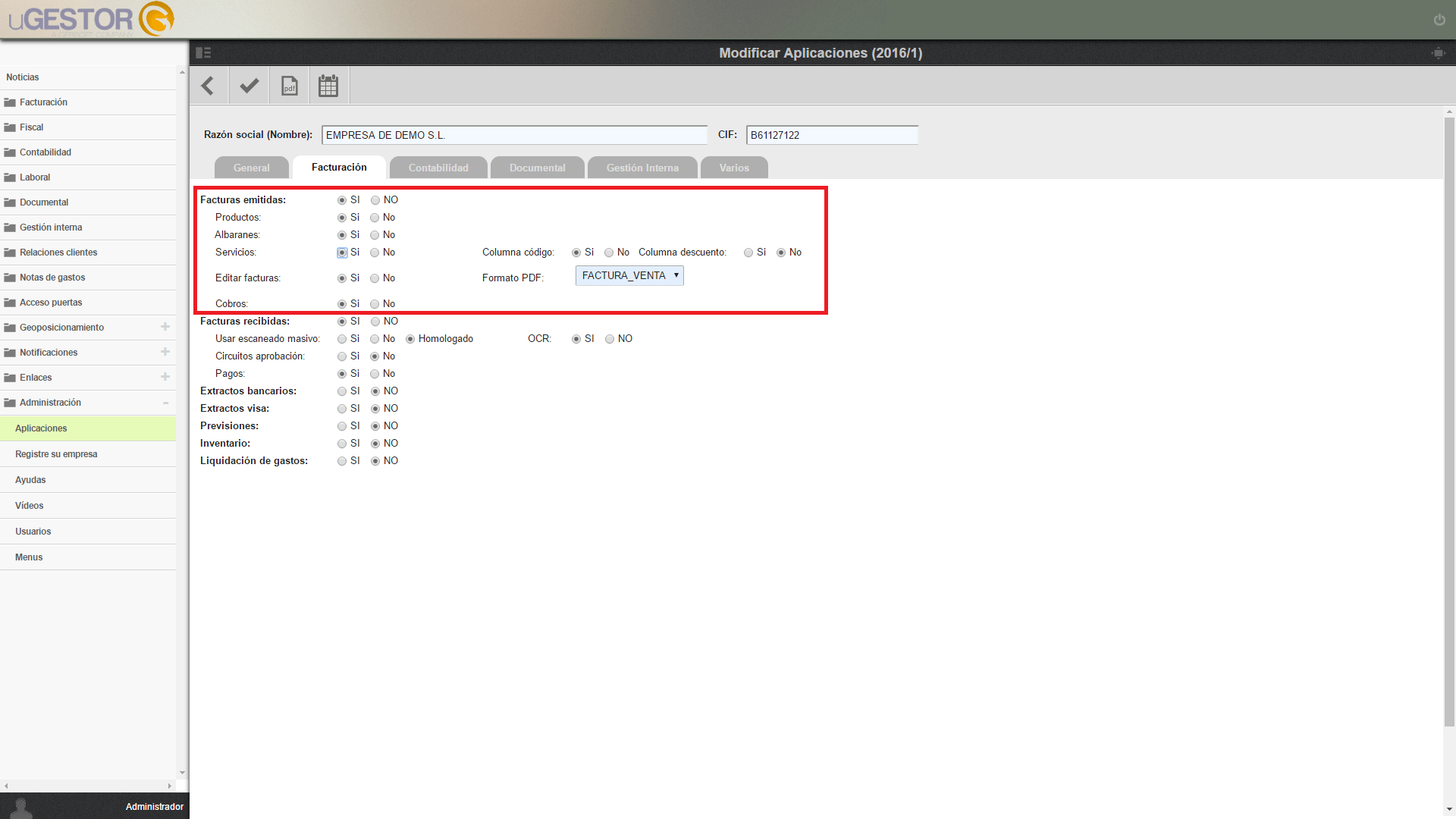1456x819 pixels.
Task: Select NO for OCR
Action: (x=610, y=339)
